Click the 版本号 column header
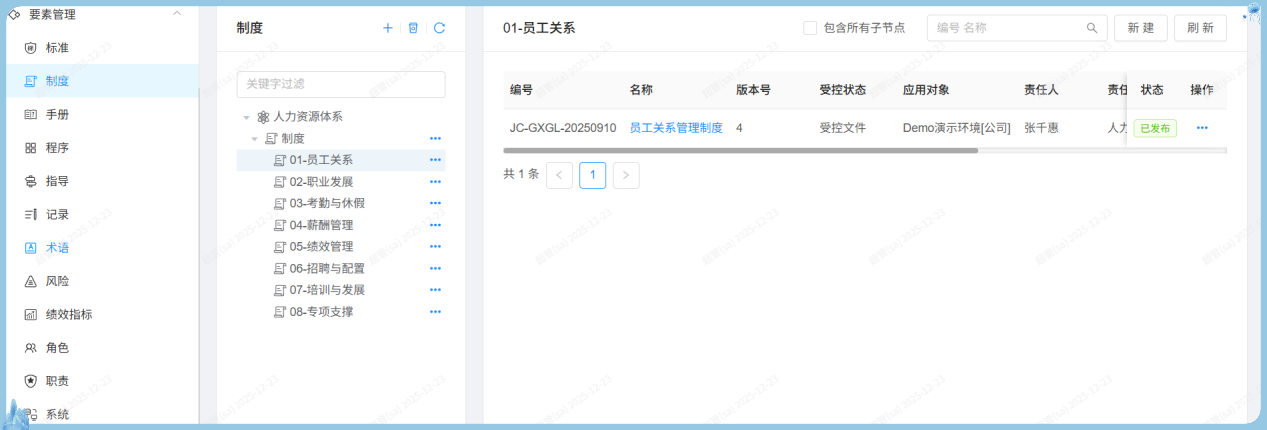1267x430 pixels. click(x=753, y=90)
